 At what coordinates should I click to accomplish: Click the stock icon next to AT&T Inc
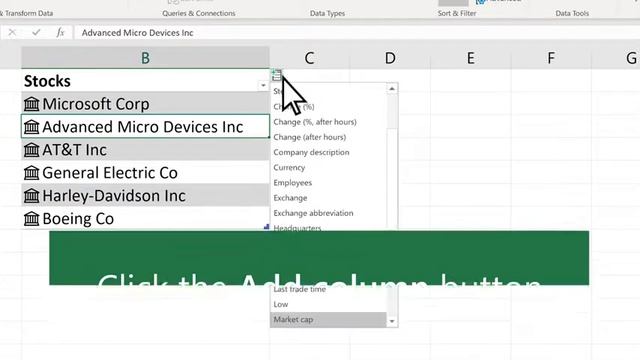pyautogui.click(x=31, y=150)
